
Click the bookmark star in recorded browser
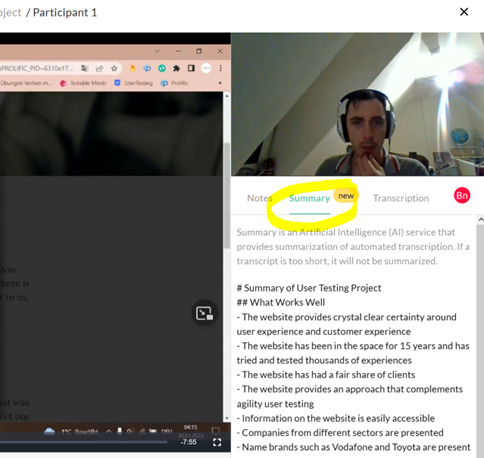(x=114, y=68)
